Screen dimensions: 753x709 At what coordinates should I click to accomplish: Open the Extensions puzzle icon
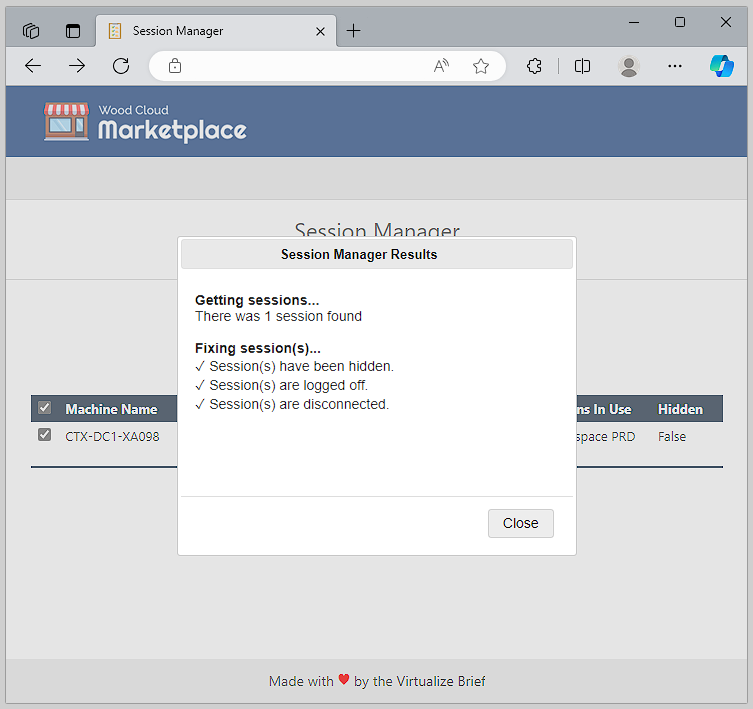click(x=534, y=66)
